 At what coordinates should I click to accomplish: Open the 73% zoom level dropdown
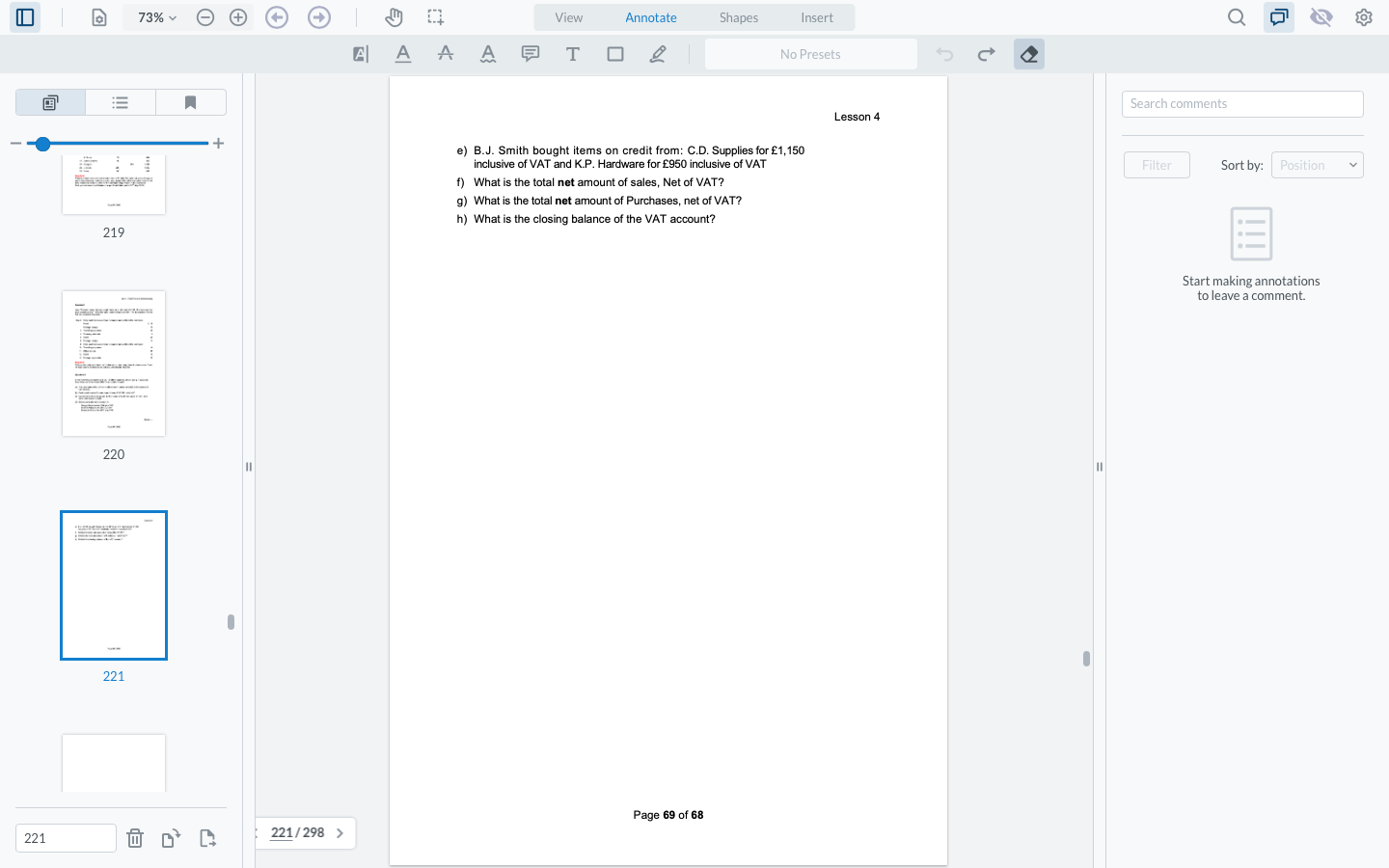[x=156, y=17]
